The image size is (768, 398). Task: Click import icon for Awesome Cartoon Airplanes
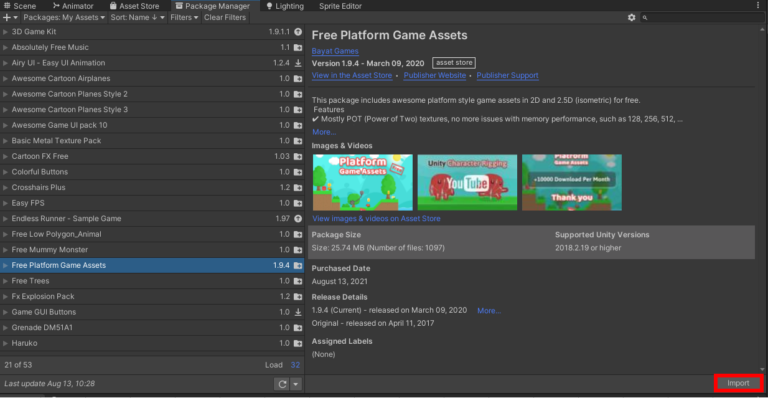298,78
